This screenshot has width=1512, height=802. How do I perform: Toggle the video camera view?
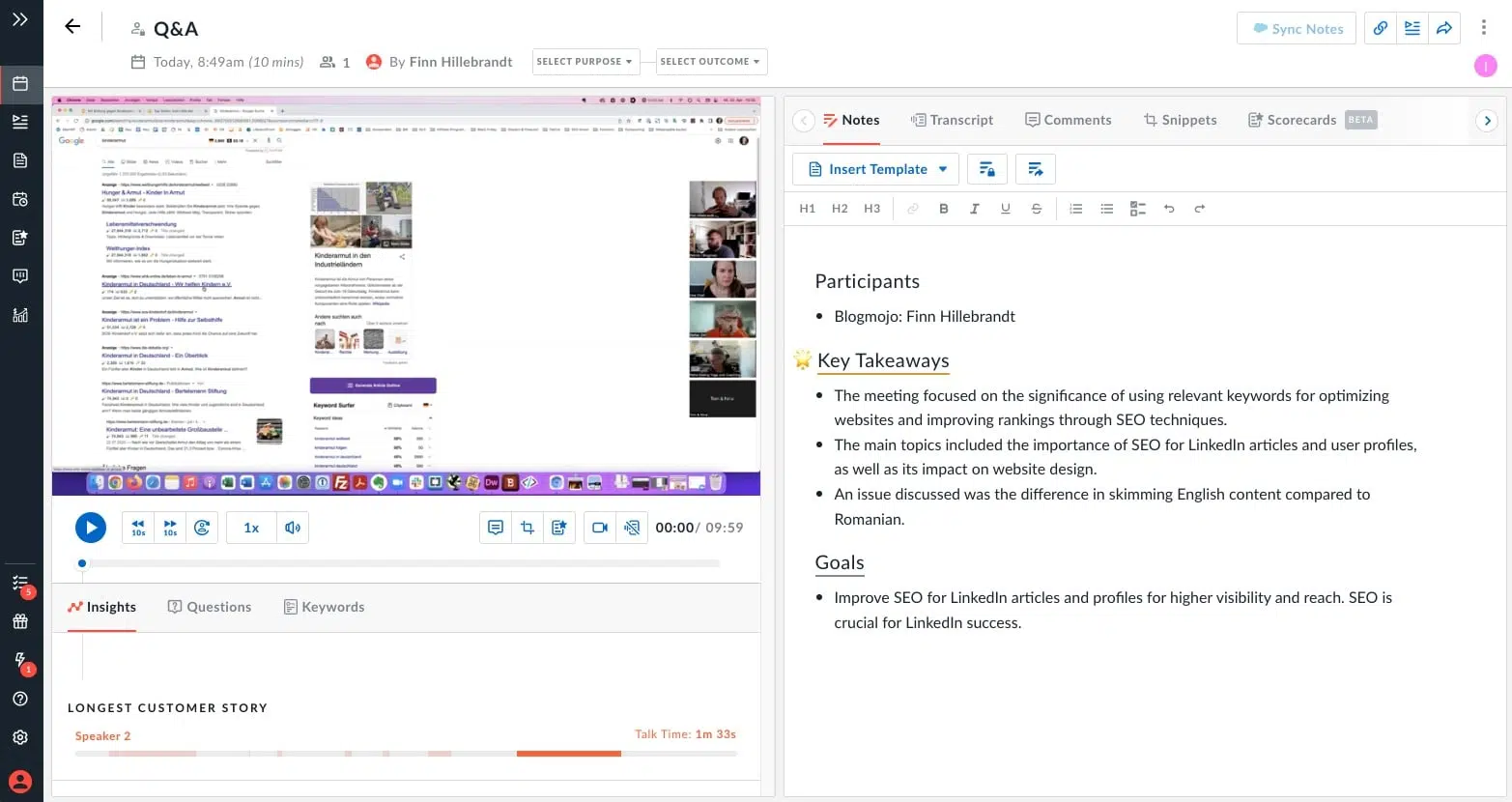point(600,528)
